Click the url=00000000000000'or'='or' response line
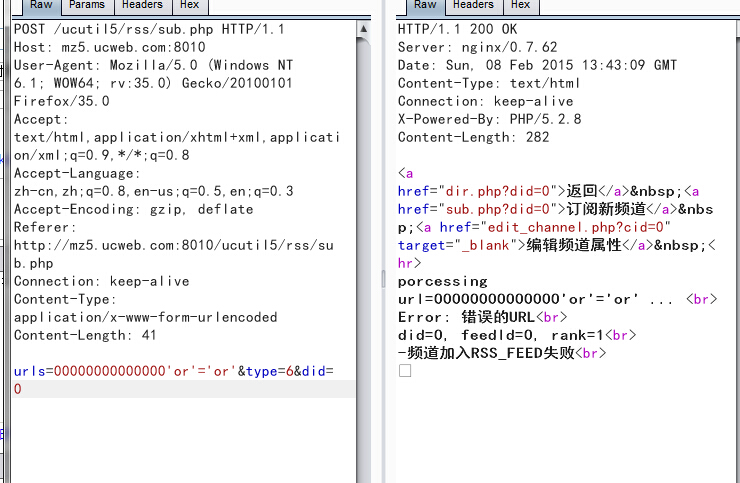Screen dimensions: 740x483 pos(557,299)
